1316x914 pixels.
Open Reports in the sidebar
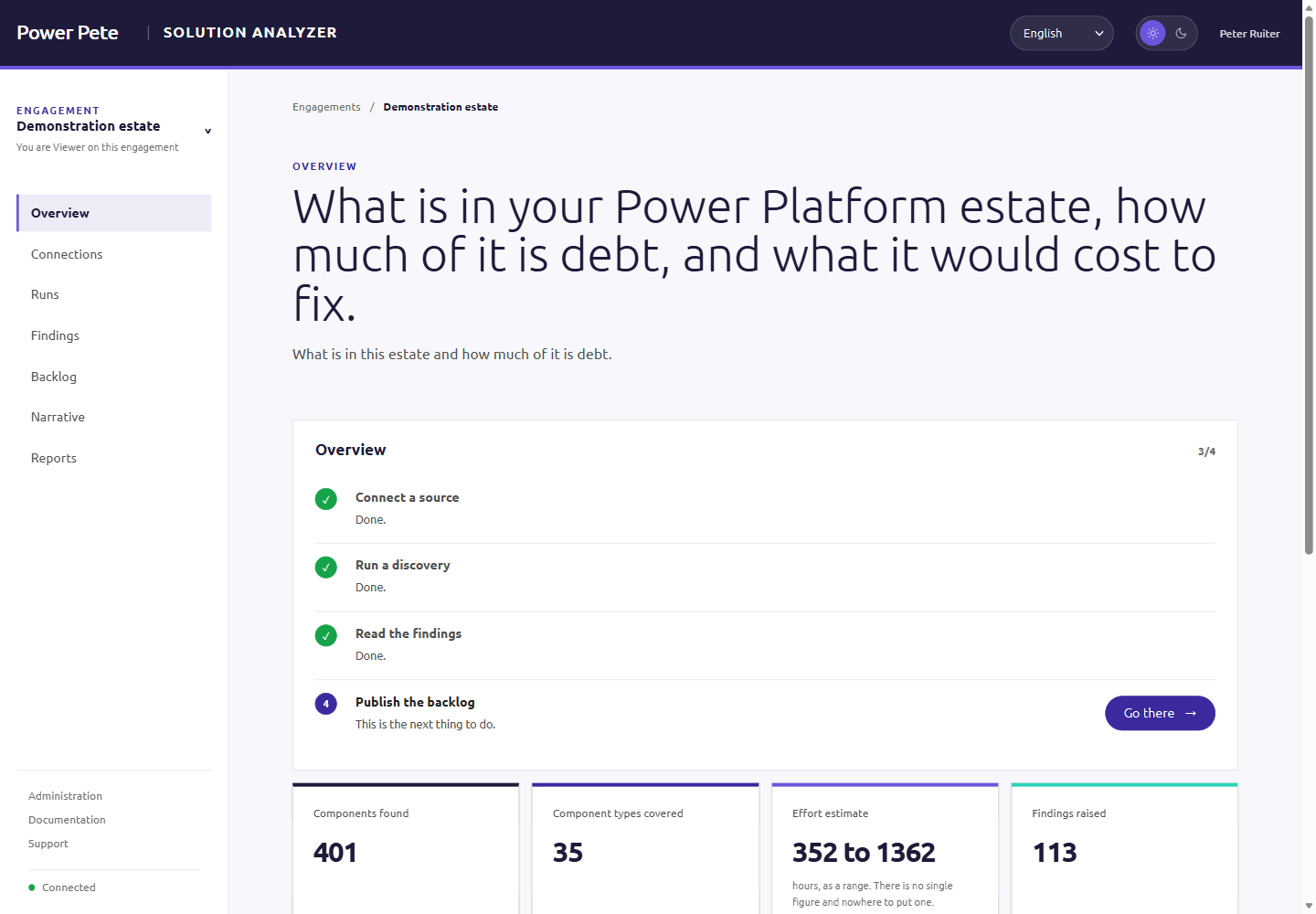114,458
